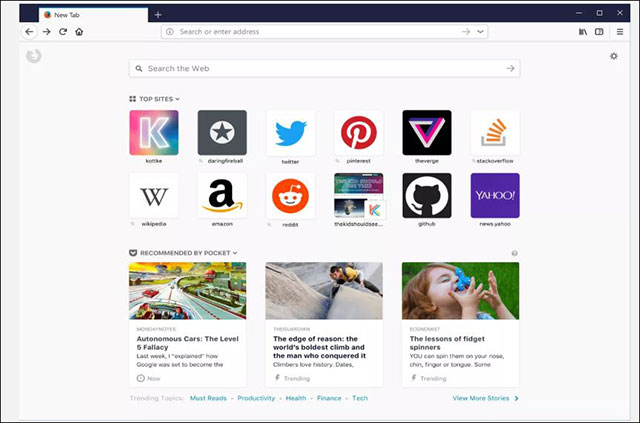Click the Productivity trending topic
This screenshot has width=640, height=423.
point(256,398)
